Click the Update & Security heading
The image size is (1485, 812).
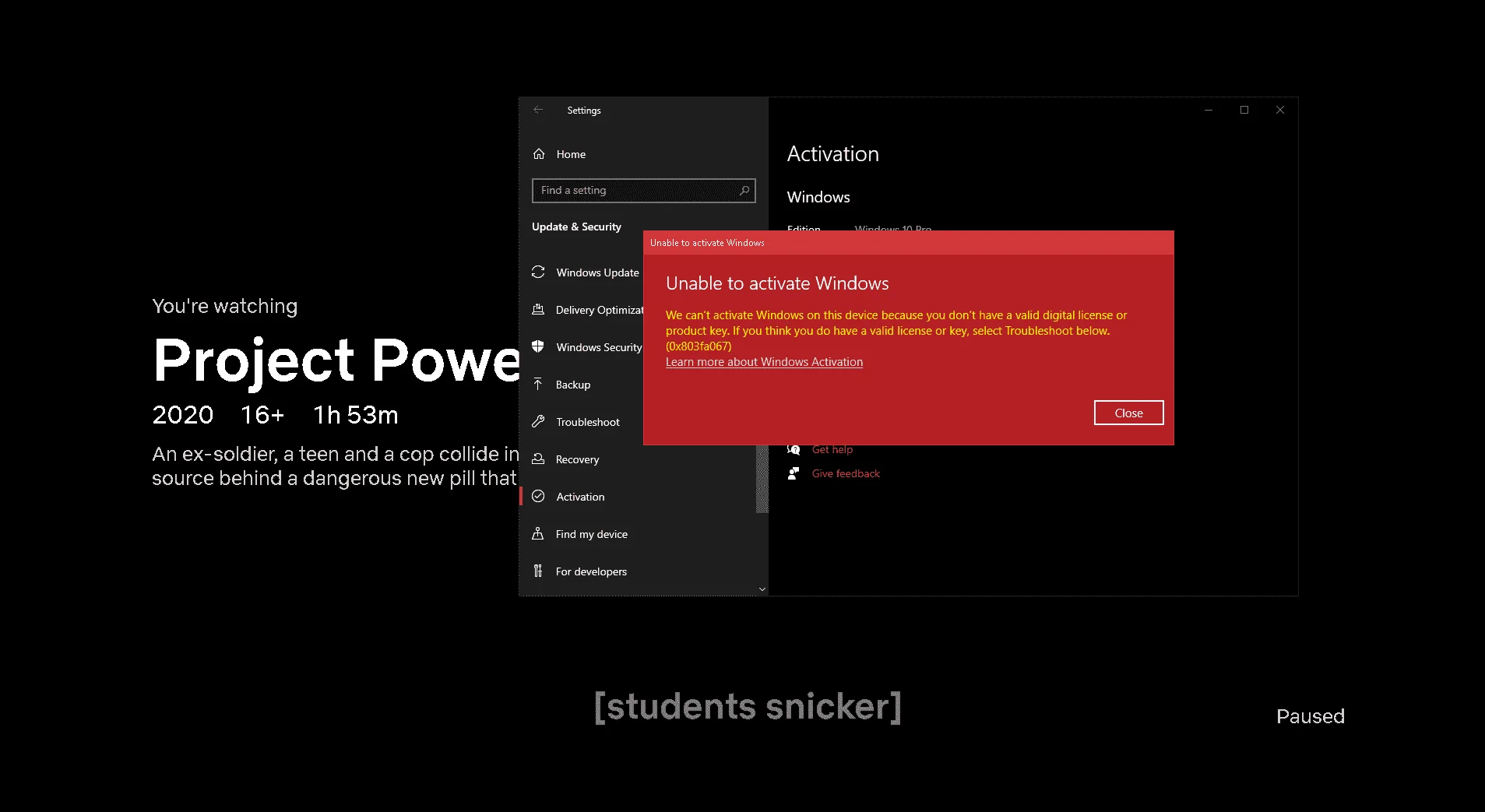coord(576,227)
